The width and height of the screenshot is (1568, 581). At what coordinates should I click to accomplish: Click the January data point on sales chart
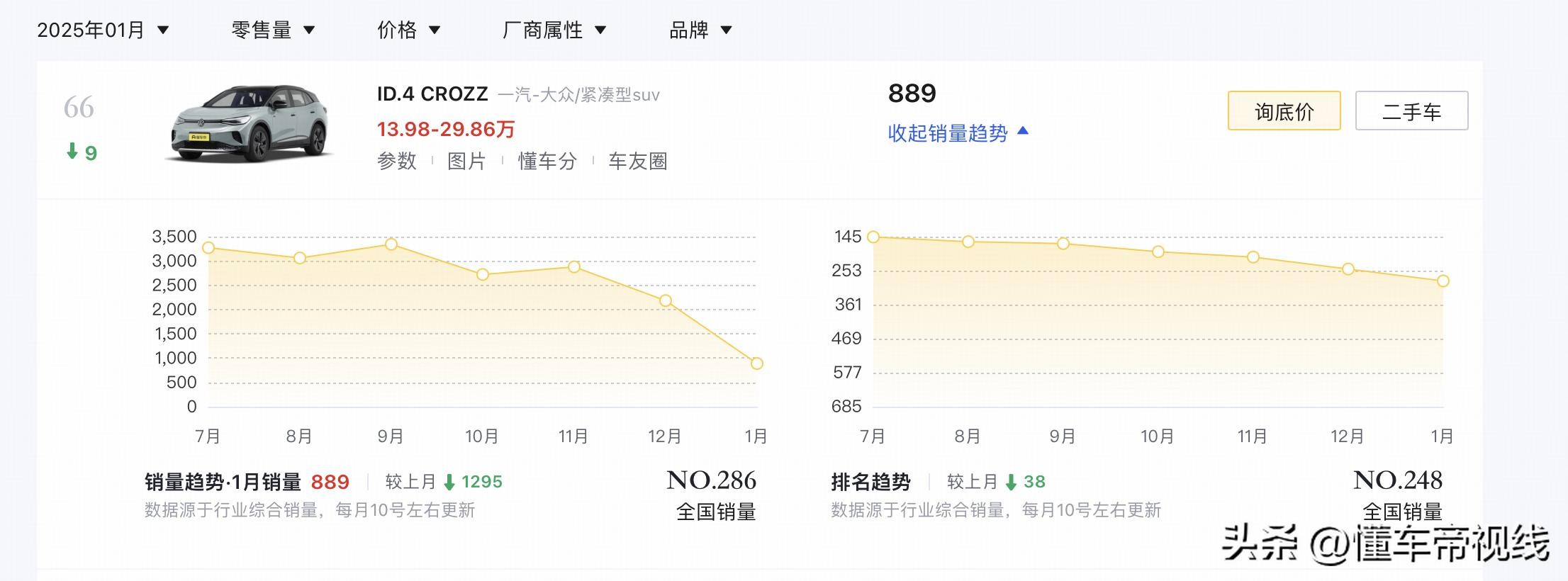pos(757,363)
